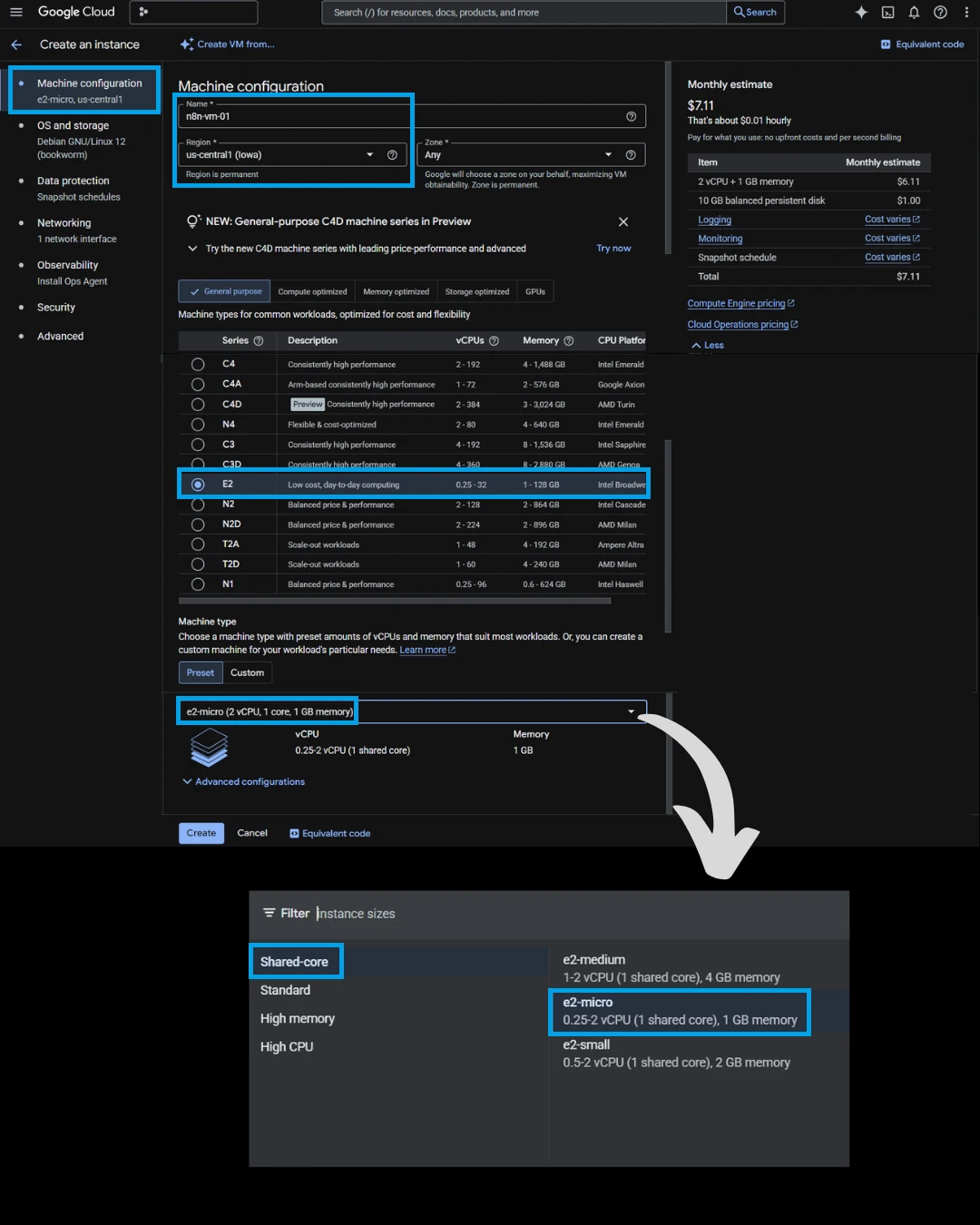This screenshot has height=1225, width=980.
Task: Select the E2 series radio button
Action: 198,485
